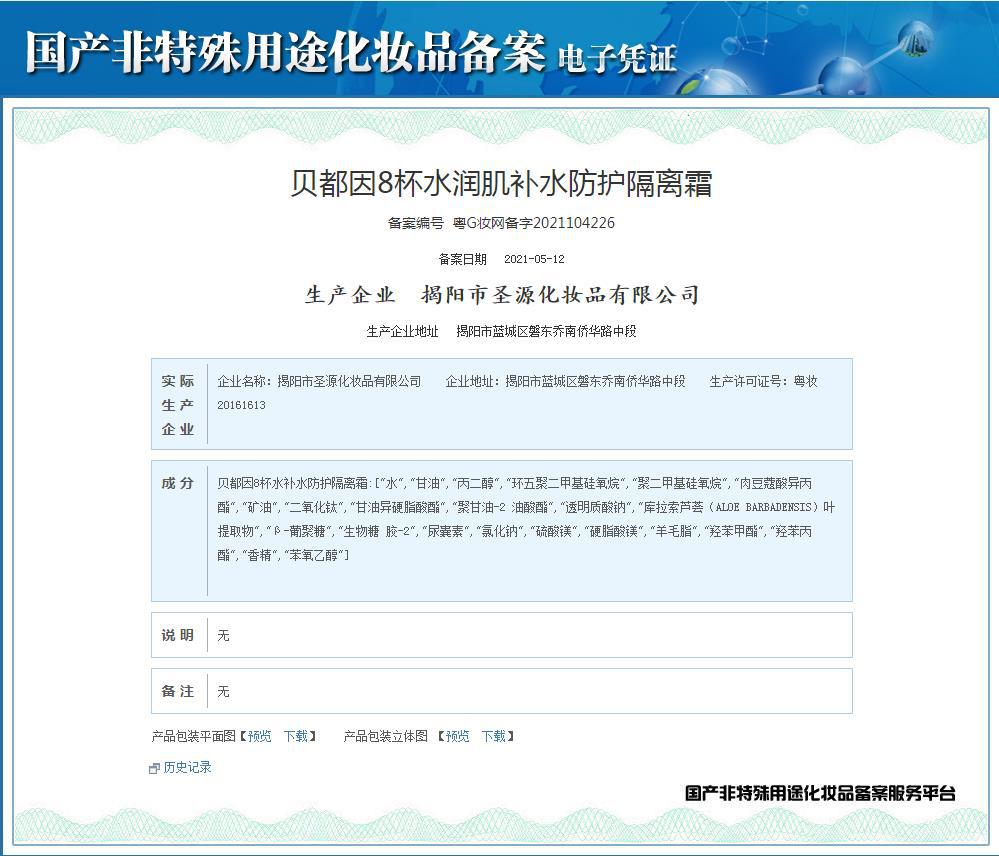Image resolution: width=999 pixels, height=856 pixels.
Task: Select the 历史记录 history record text link
Action: click(x=185, y=768)
